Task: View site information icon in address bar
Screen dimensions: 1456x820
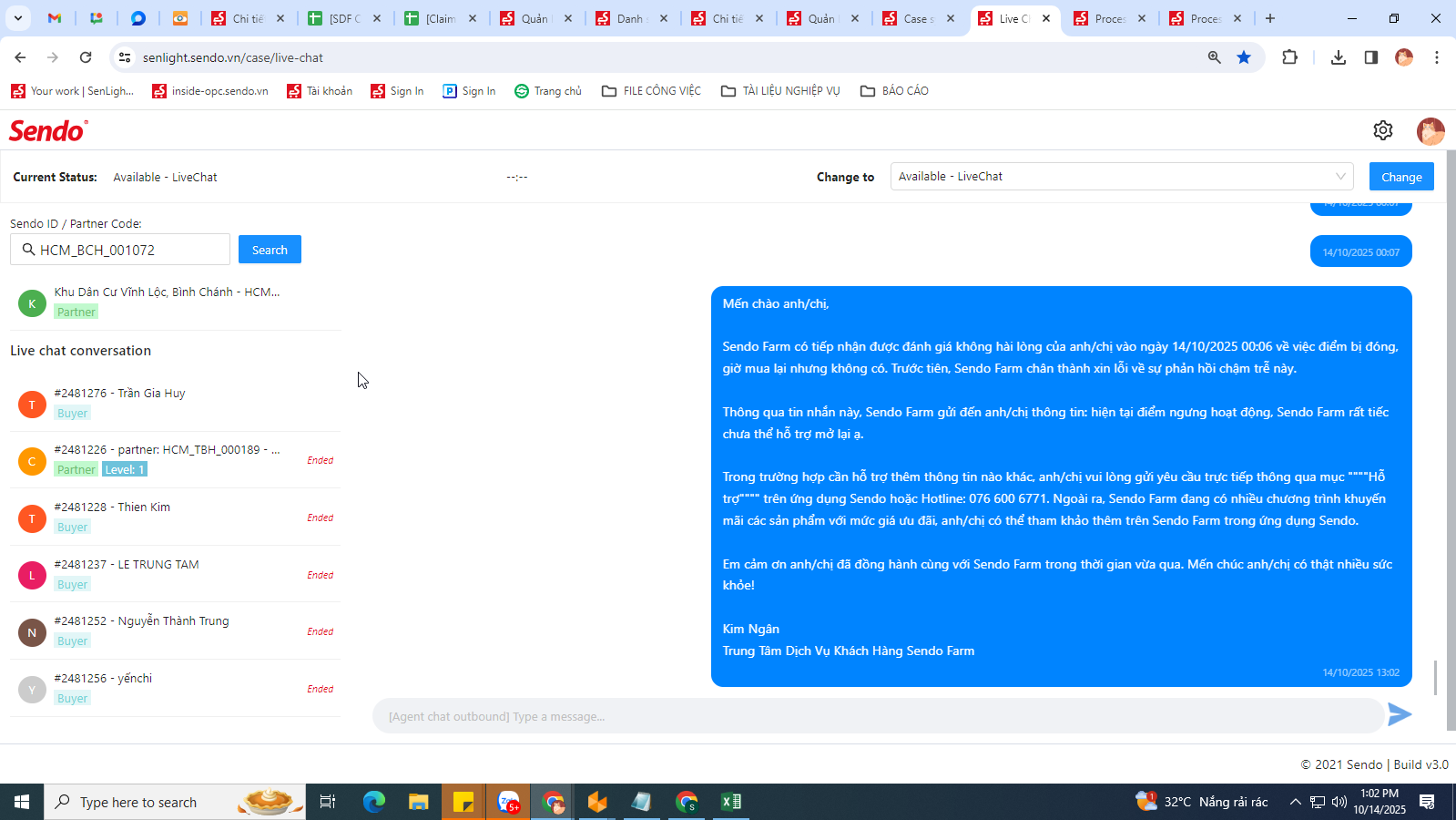Action: [125, 57]
